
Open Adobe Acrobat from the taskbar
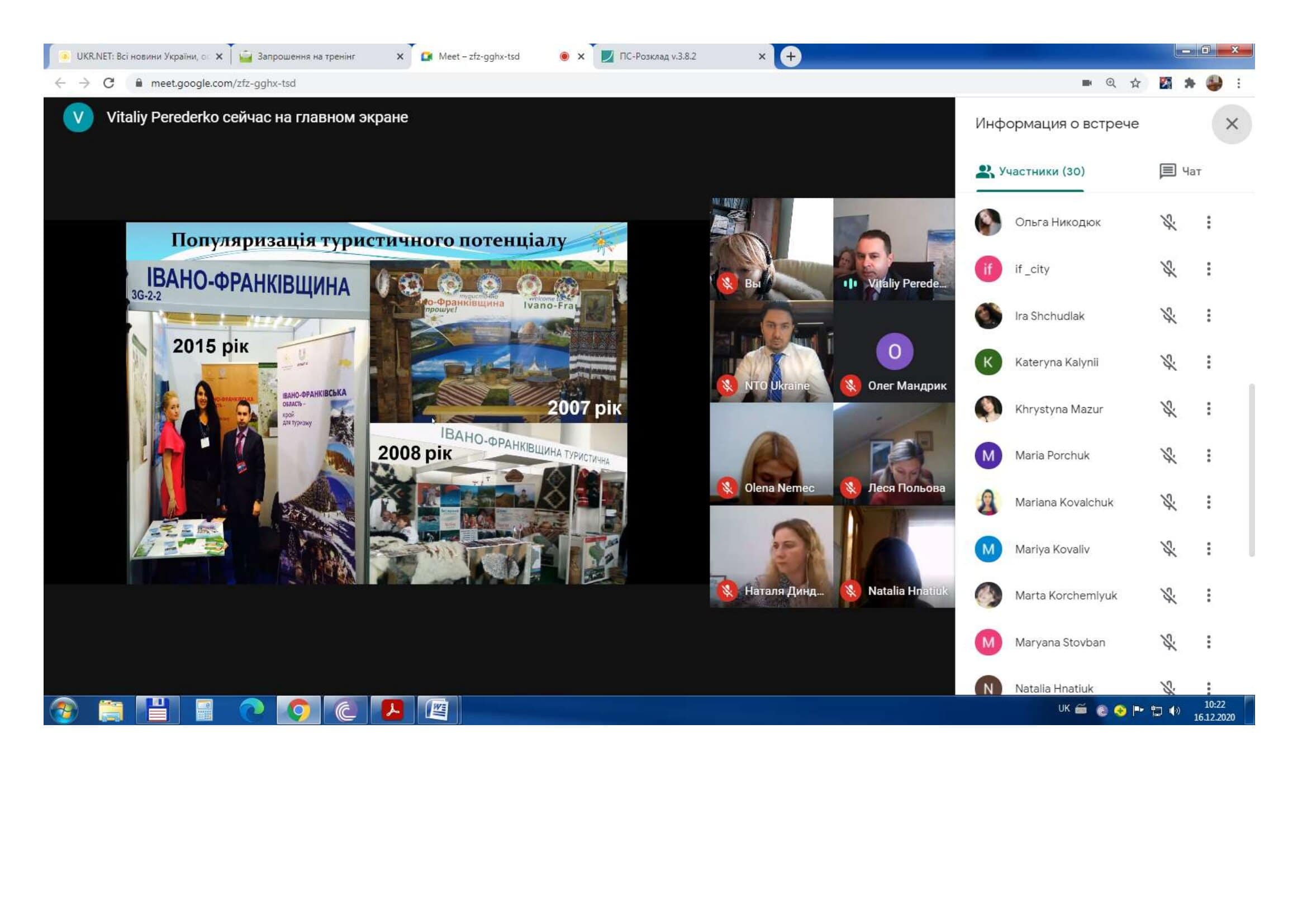click(392, 710)
